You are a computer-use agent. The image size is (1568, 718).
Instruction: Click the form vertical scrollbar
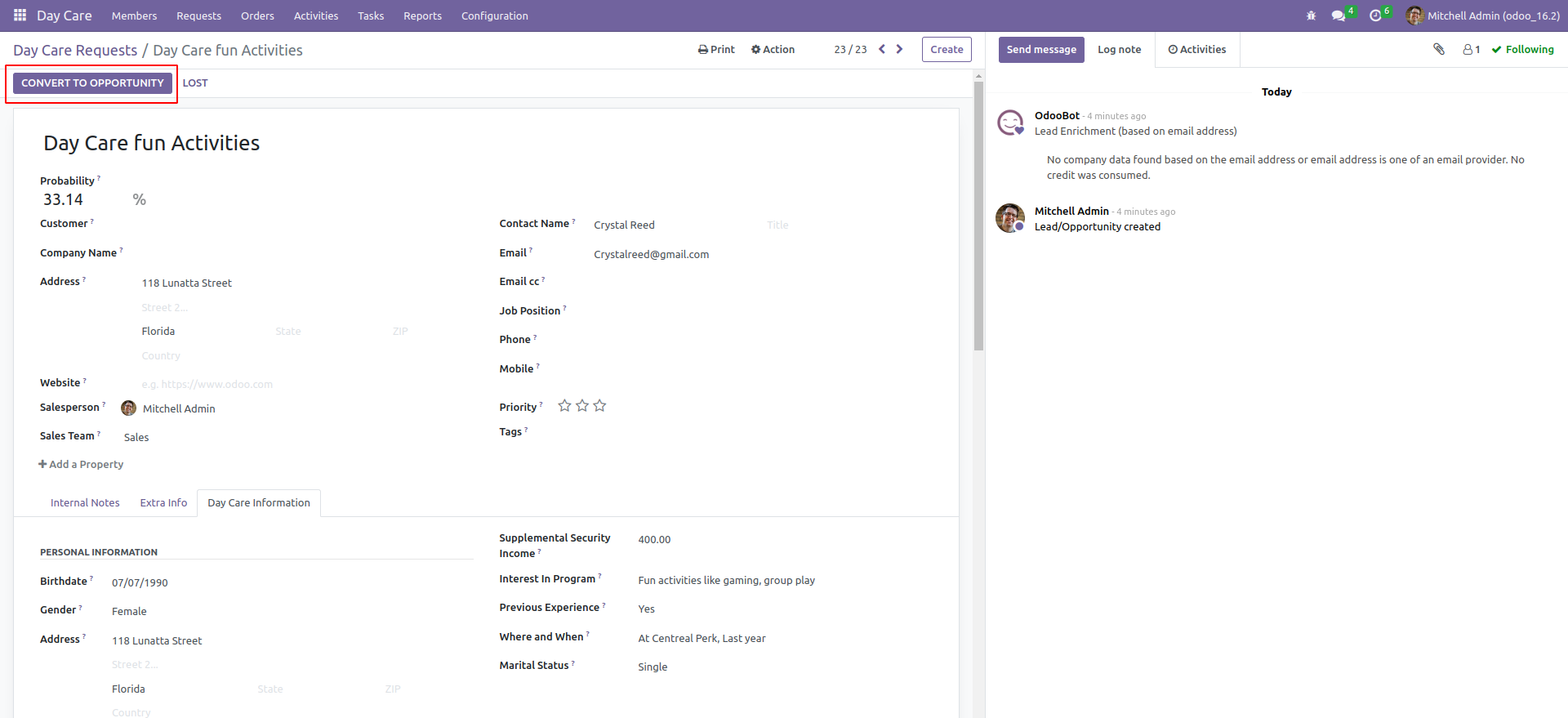tap(978, 216)
